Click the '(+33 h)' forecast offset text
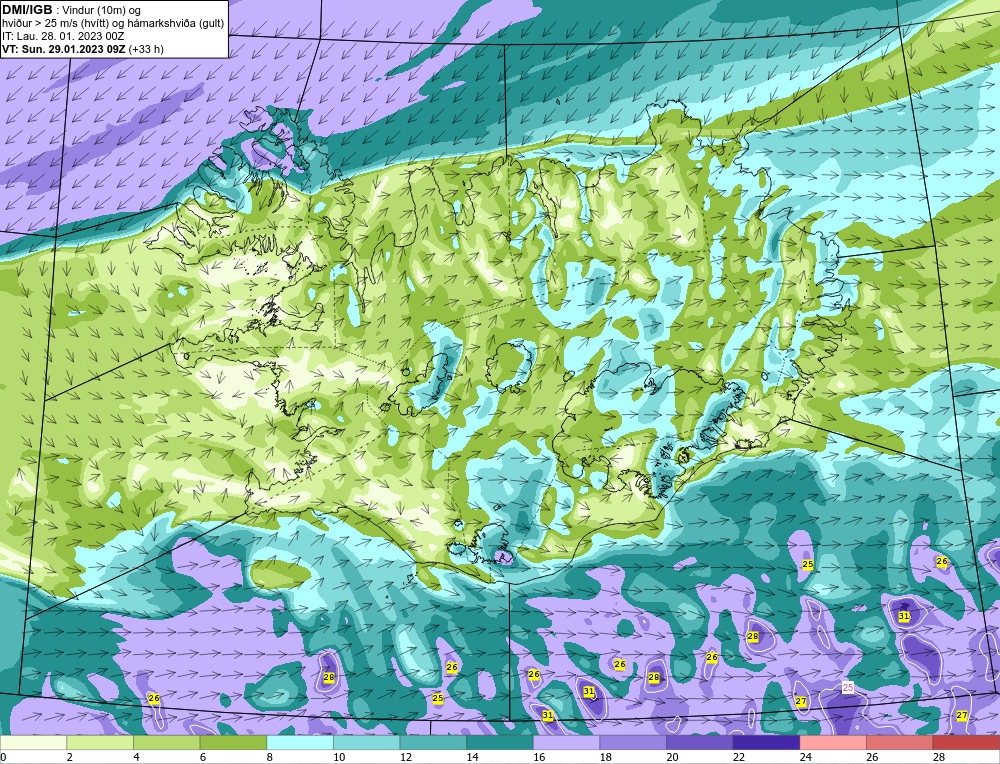The width and height of the screenshot is (1000, 764). pos(146,49)
